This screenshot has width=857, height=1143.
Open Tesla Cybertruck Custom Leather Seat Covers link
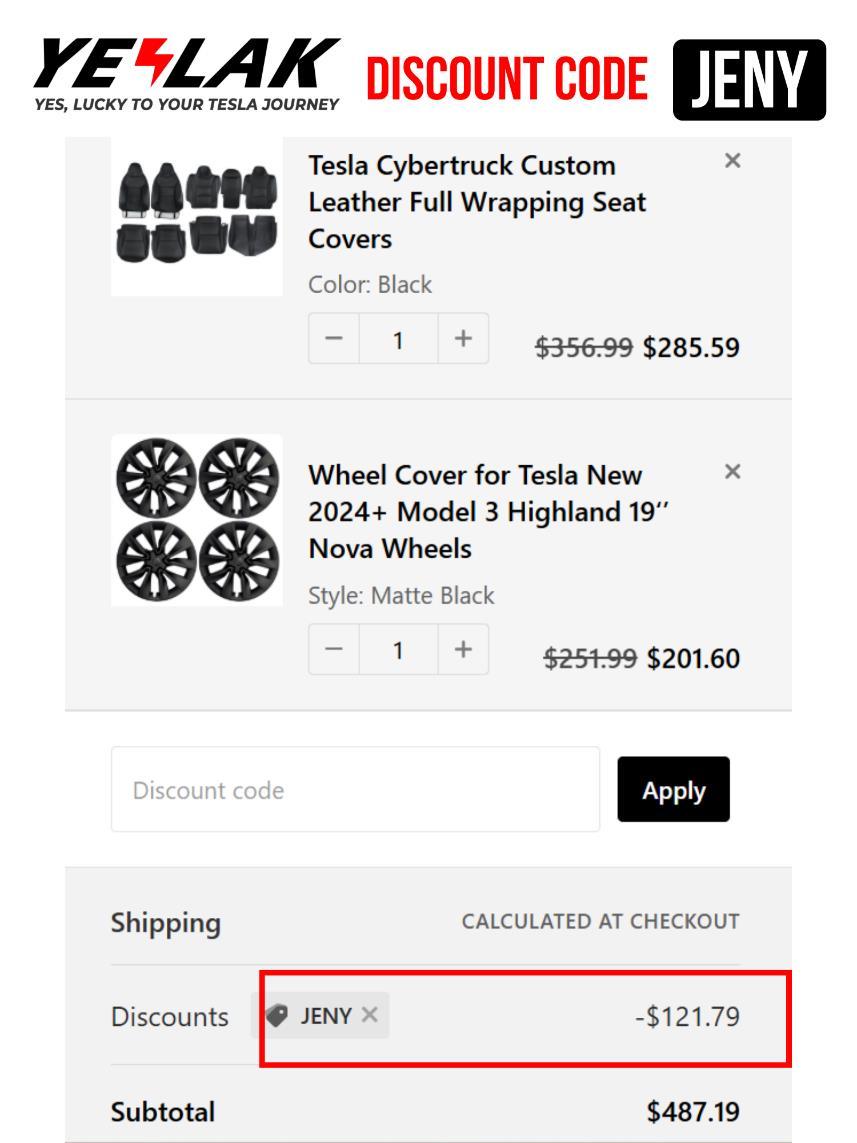[477, 202]
